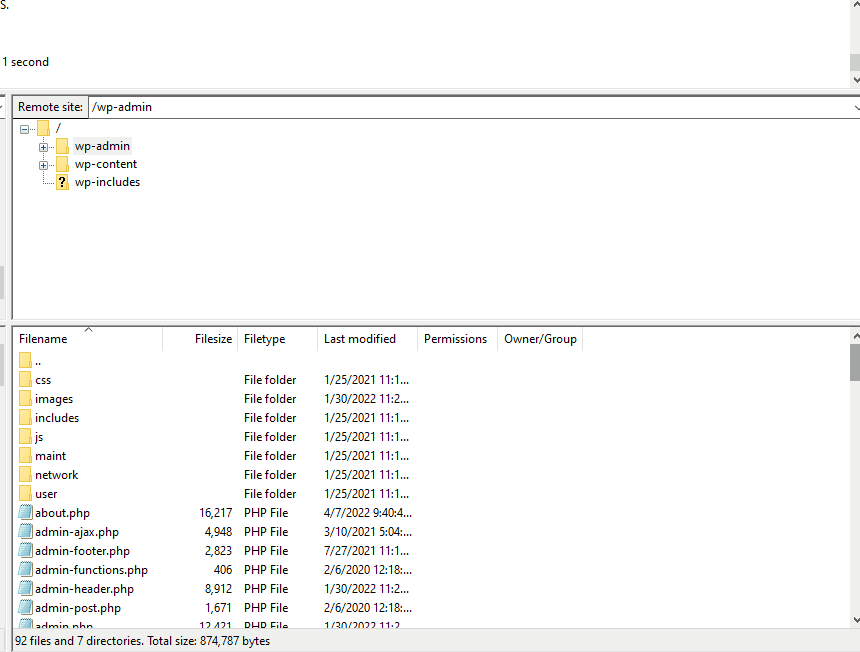The height and width of the screenshot is (652, 860).
Task: Click the images folder icon
Action: click(25, 399)
